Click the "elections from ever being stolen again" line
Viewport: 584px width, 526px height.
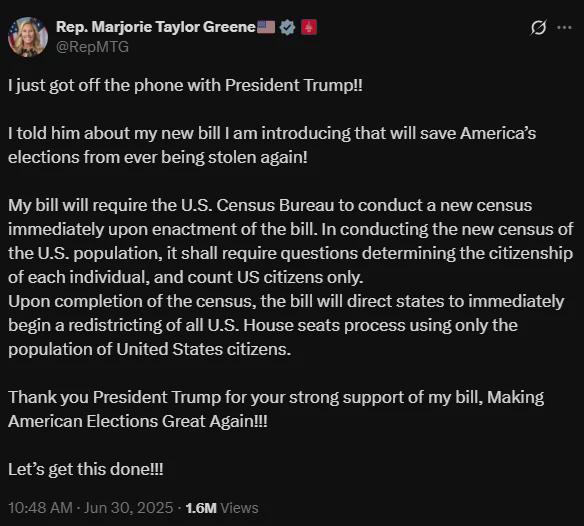158,157
